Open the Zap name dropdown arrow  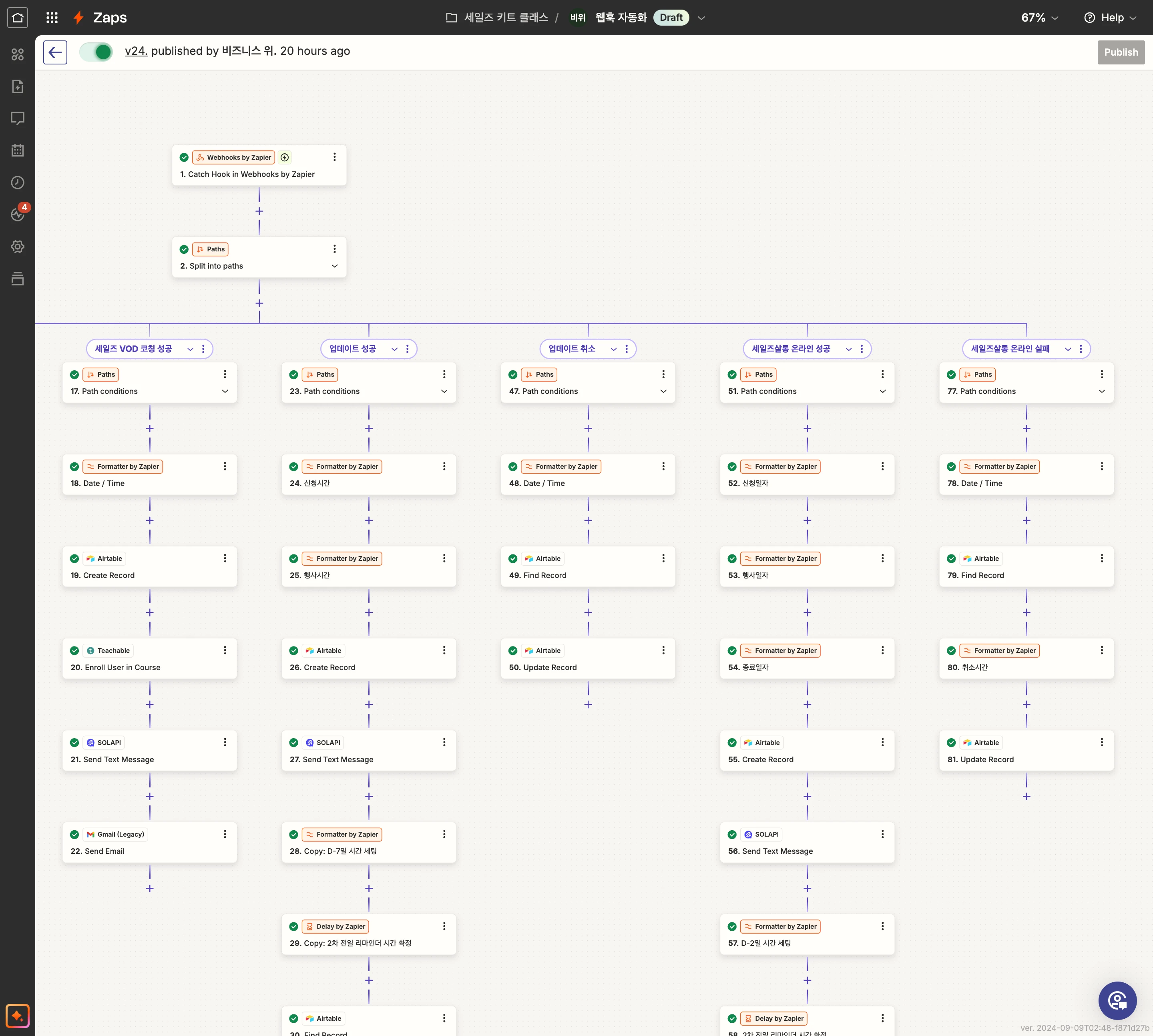point(701,18)
